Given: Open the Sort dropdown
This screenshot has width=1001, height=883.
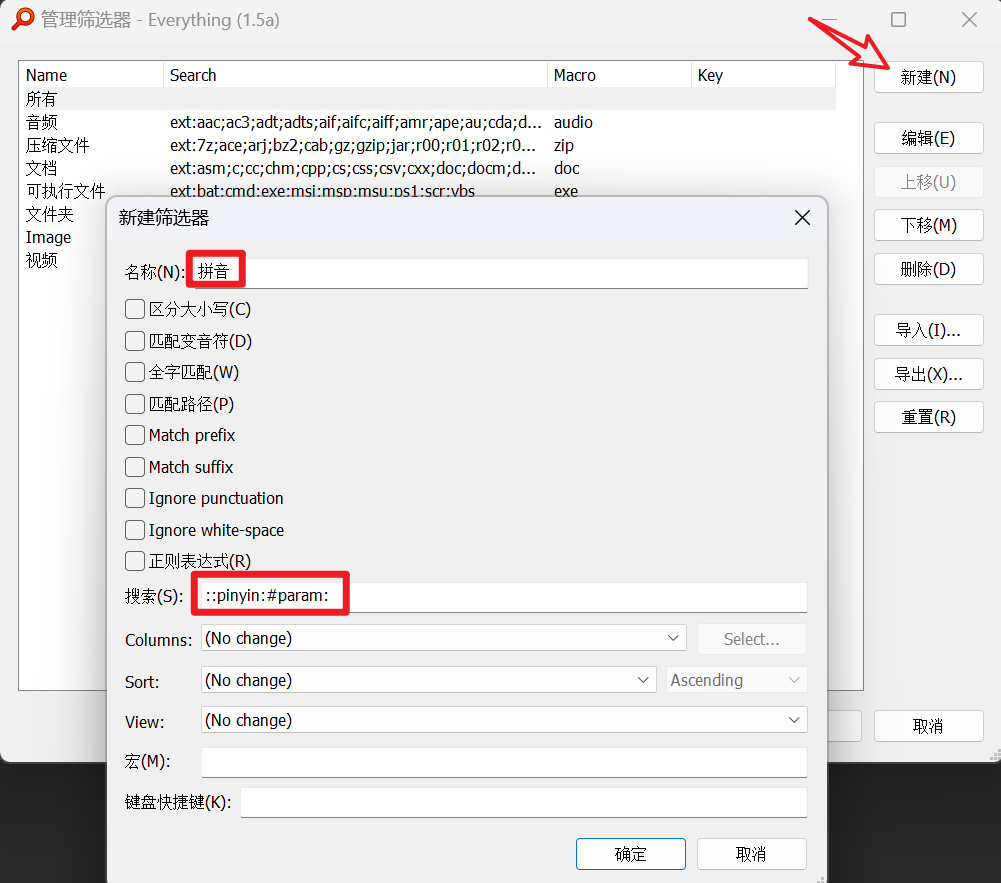Looking at the screenshot, I should [428, 680].
